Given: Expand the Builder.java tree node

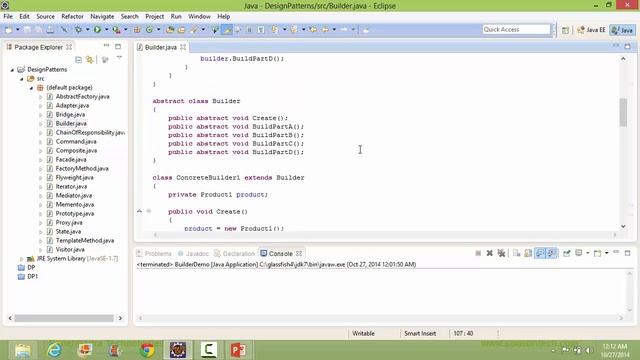Looking at the screenshot, I should click(x=40, y=124).
